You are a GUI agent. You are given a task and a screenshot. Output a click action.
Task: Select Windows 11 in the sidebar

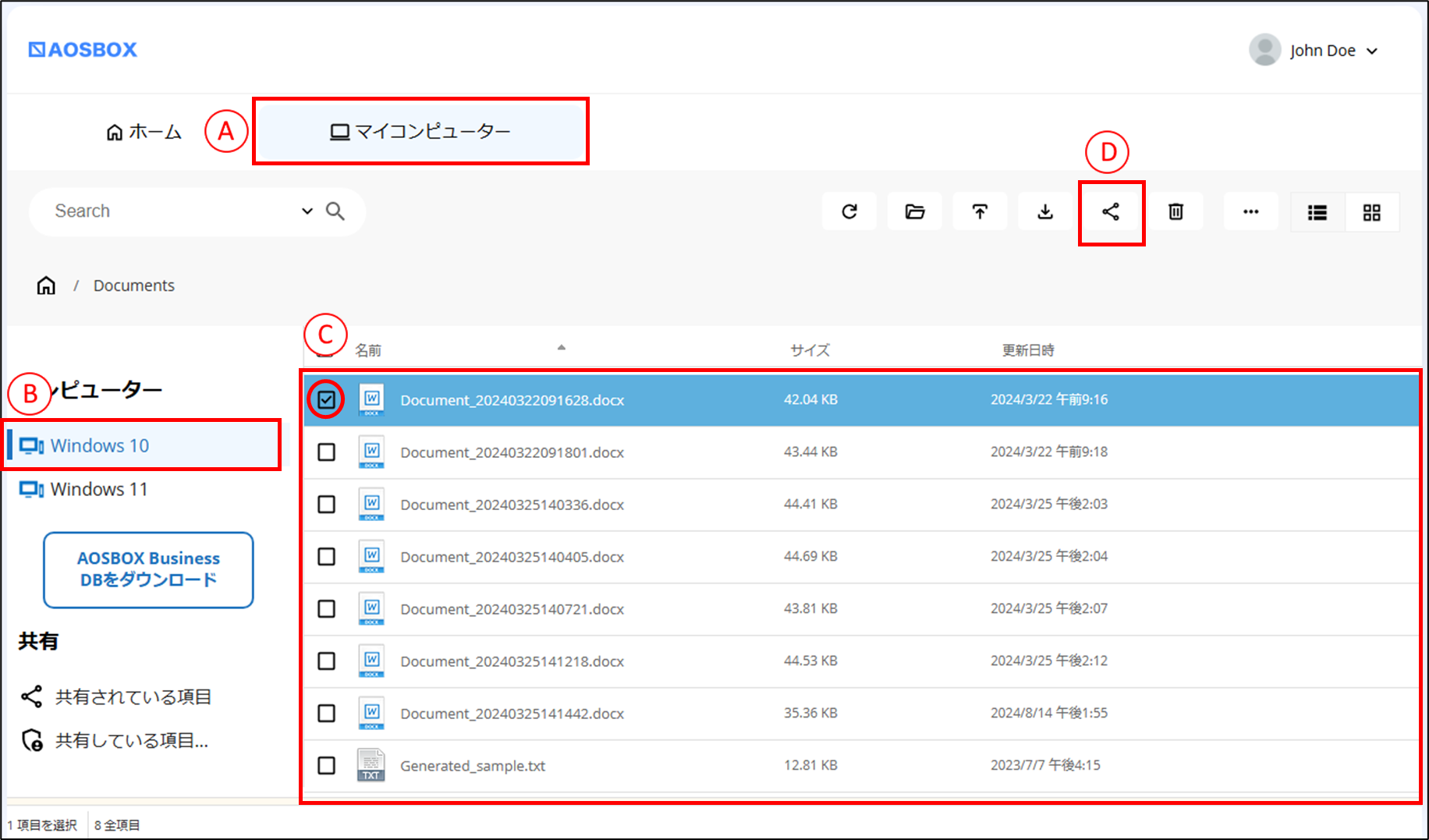click(x=83, y=489)
